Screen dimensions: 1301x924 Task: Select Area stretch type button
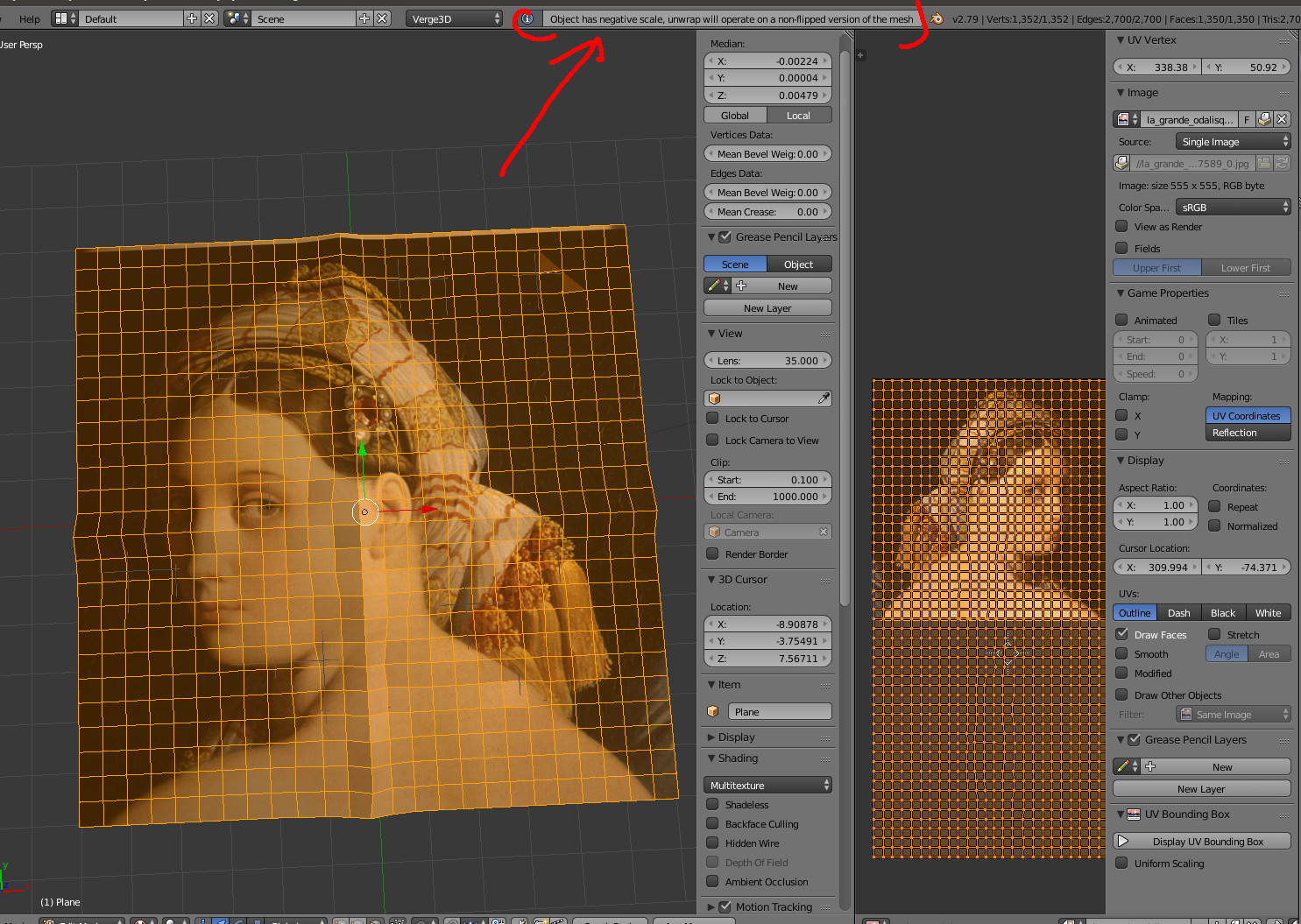1269,653
